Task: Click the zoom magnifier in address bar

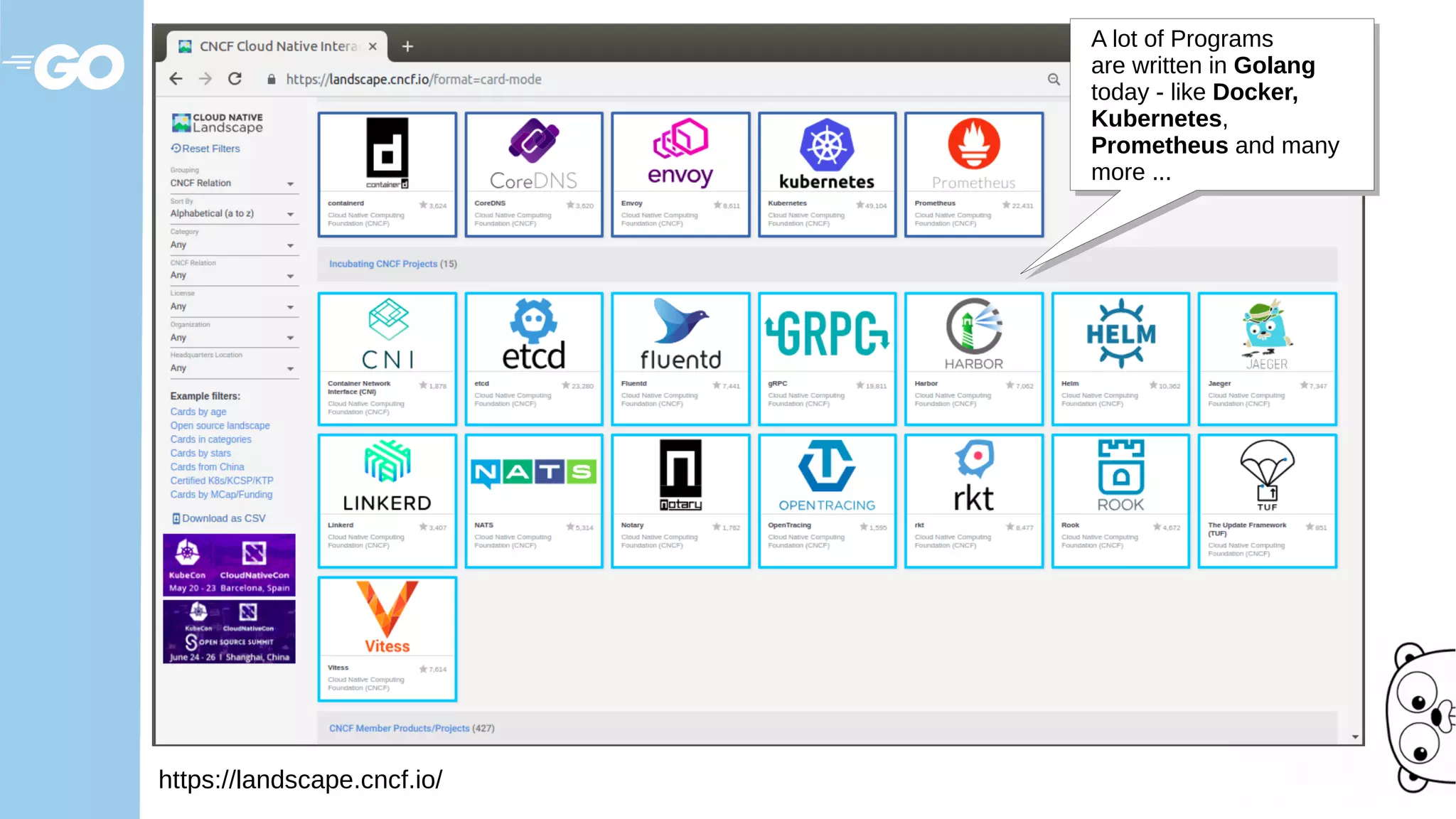Action: point(1054,80)
